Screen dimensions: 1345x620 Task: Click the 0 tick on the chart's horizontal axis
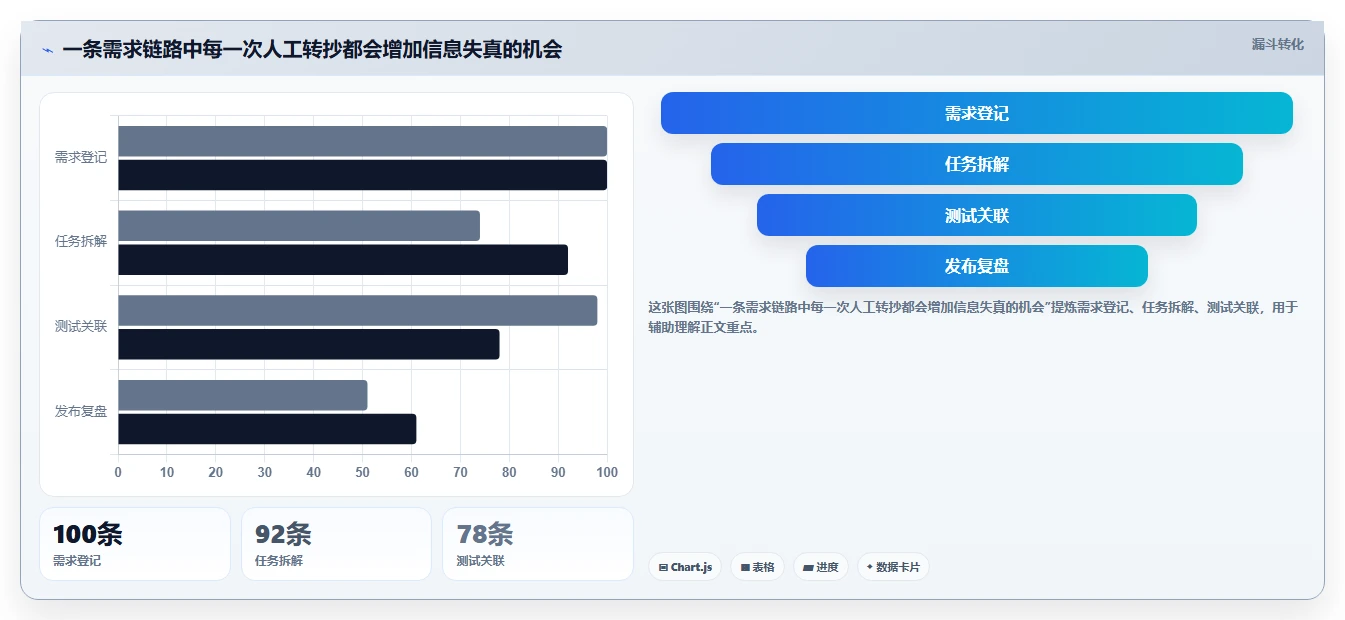point(118,472)
